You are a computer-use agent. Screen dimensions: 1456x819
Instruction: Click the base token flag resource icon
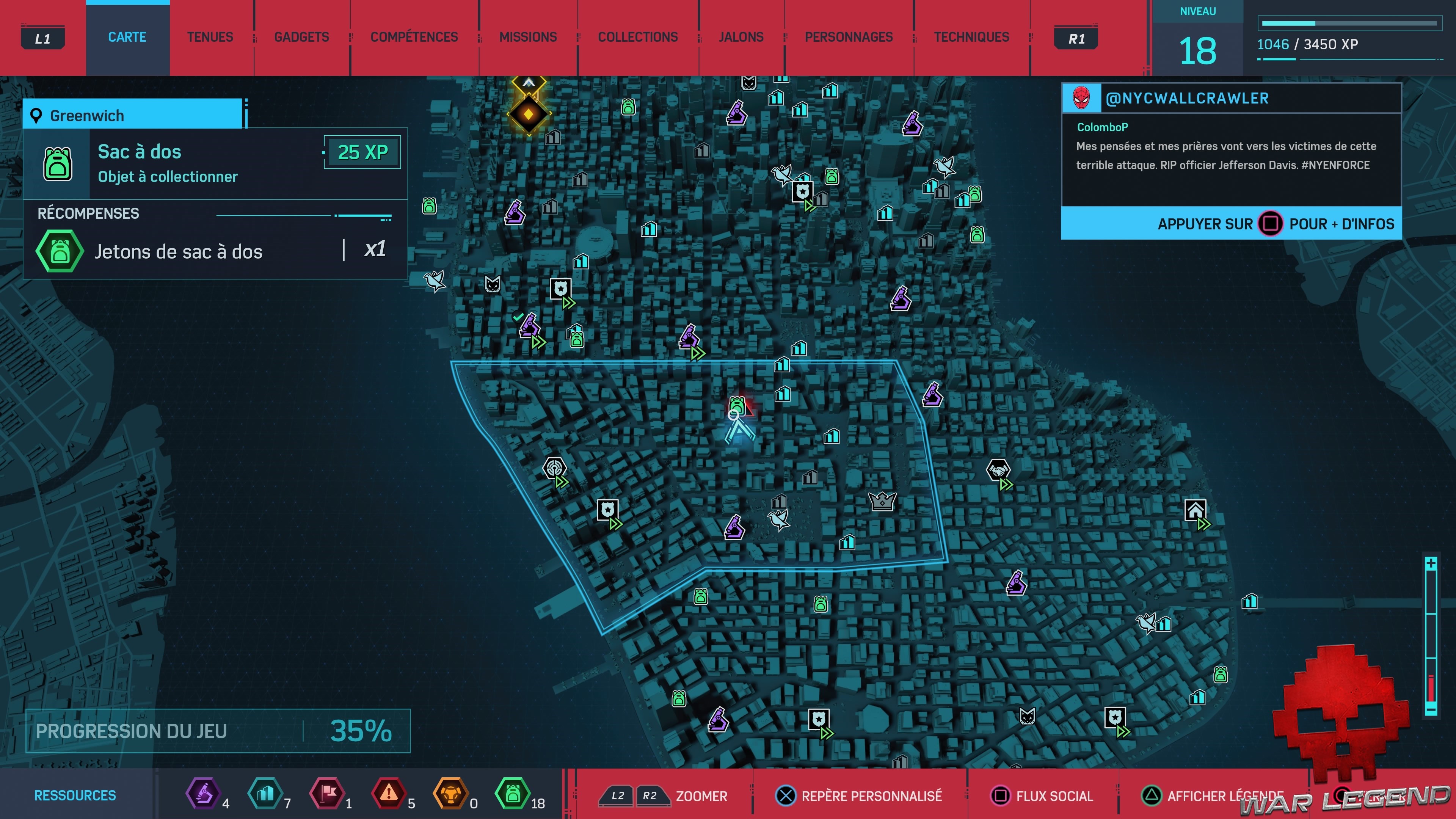tap(327, 794)
